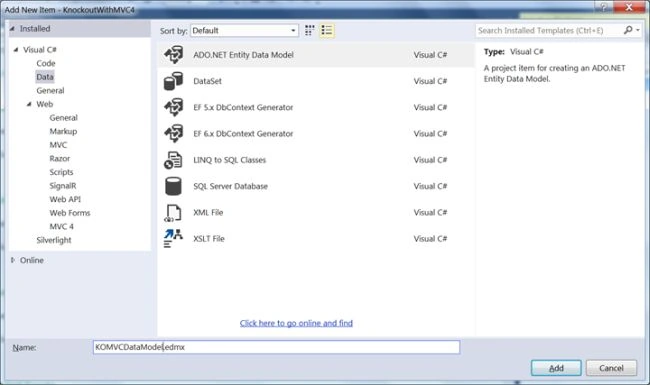This screenshot has width=650, height=385.
Task: Click ADO.NET Entity Data Model text
Action: [x=243, y=55]
